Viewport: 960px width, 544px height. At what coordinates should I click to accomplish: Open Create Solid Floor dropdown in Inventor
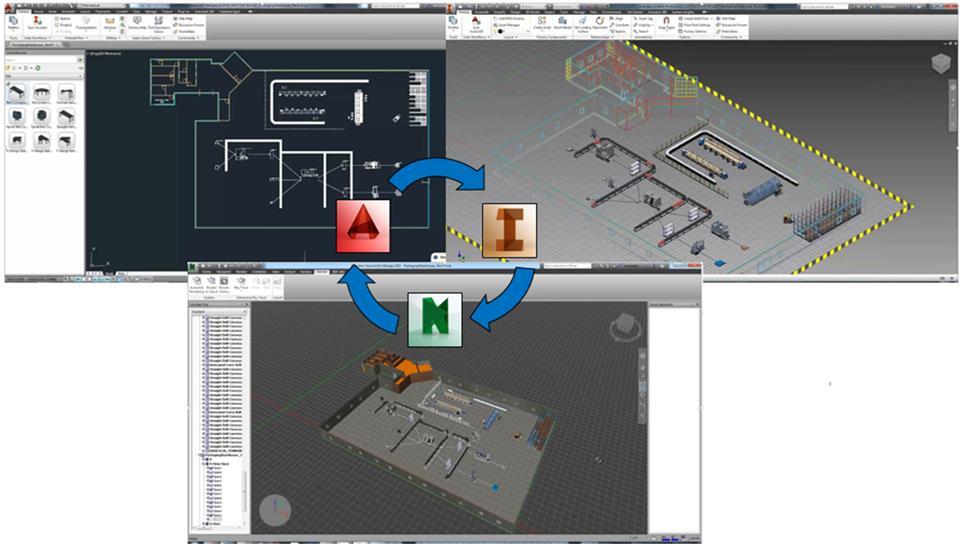696,18
